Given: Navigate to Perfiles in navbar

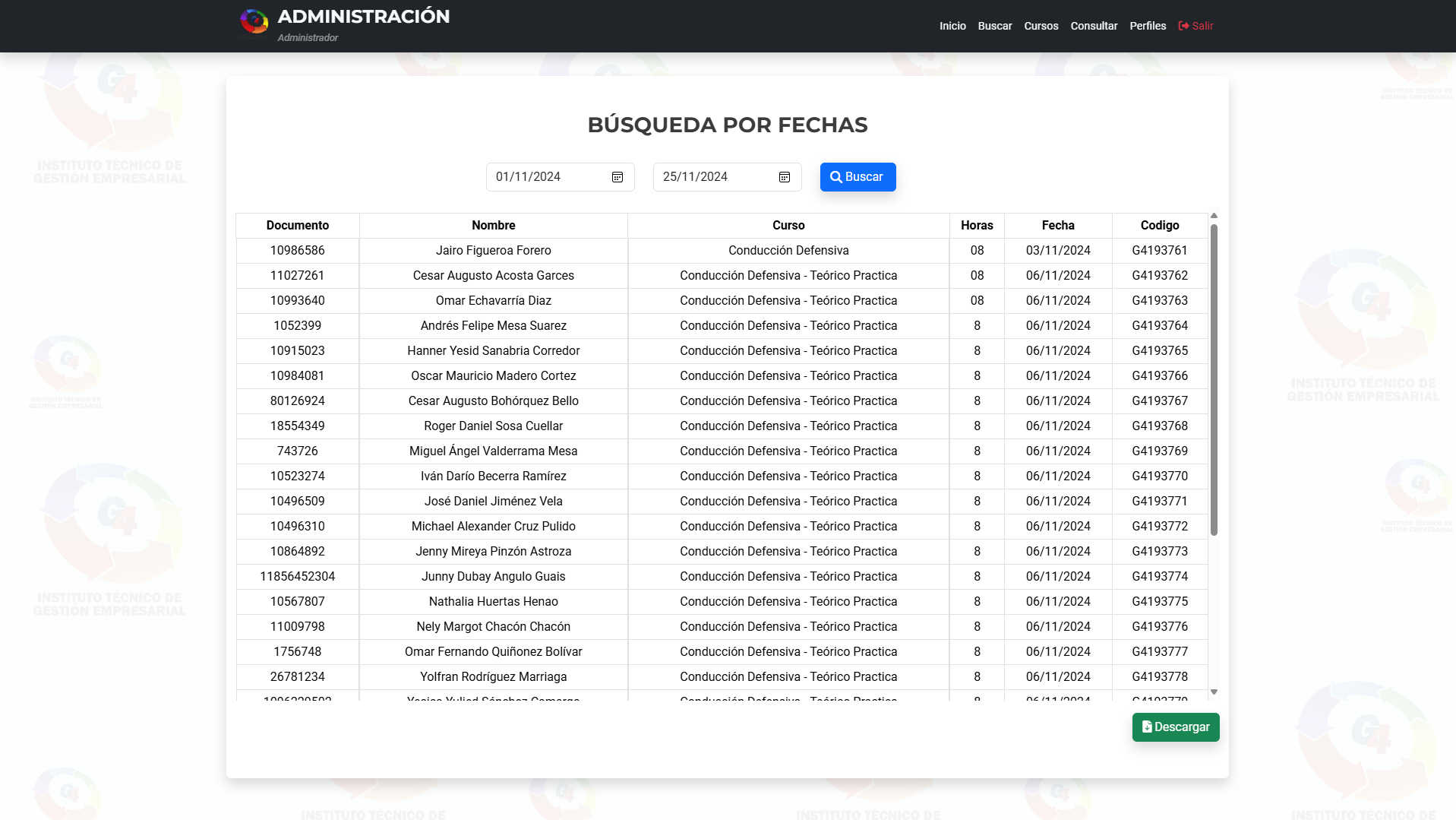Looking at the screenshot, I should pos(1148,26).
